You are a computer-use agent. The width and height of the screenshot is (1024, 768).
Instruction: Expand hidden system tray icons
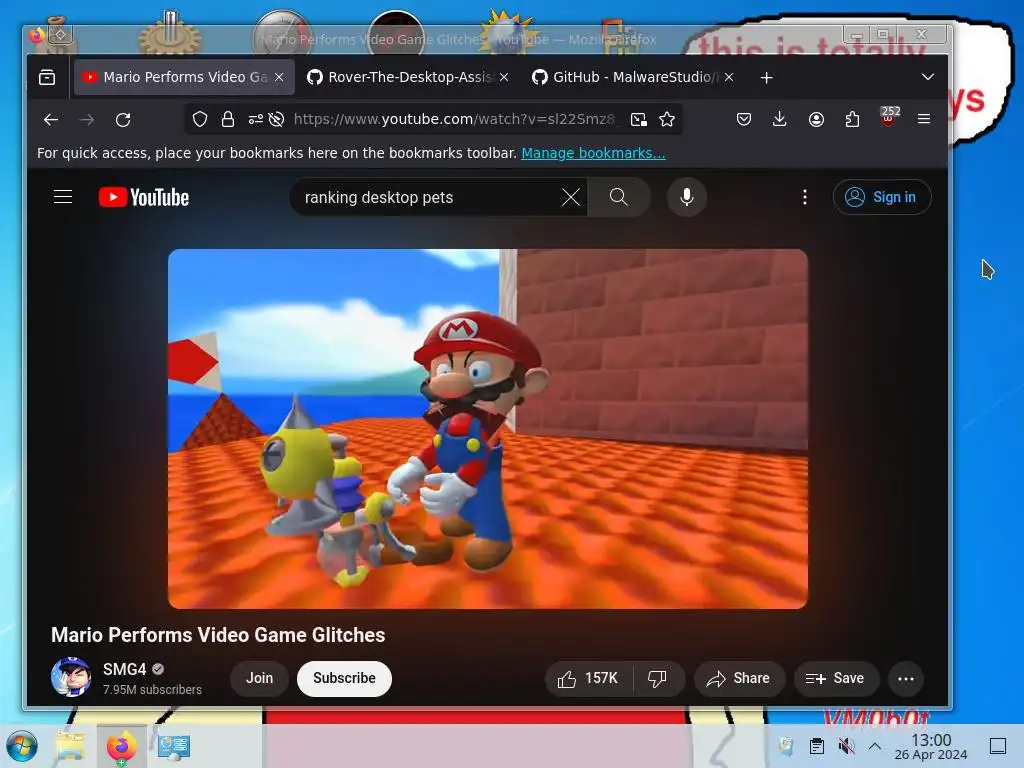point(875,746)
